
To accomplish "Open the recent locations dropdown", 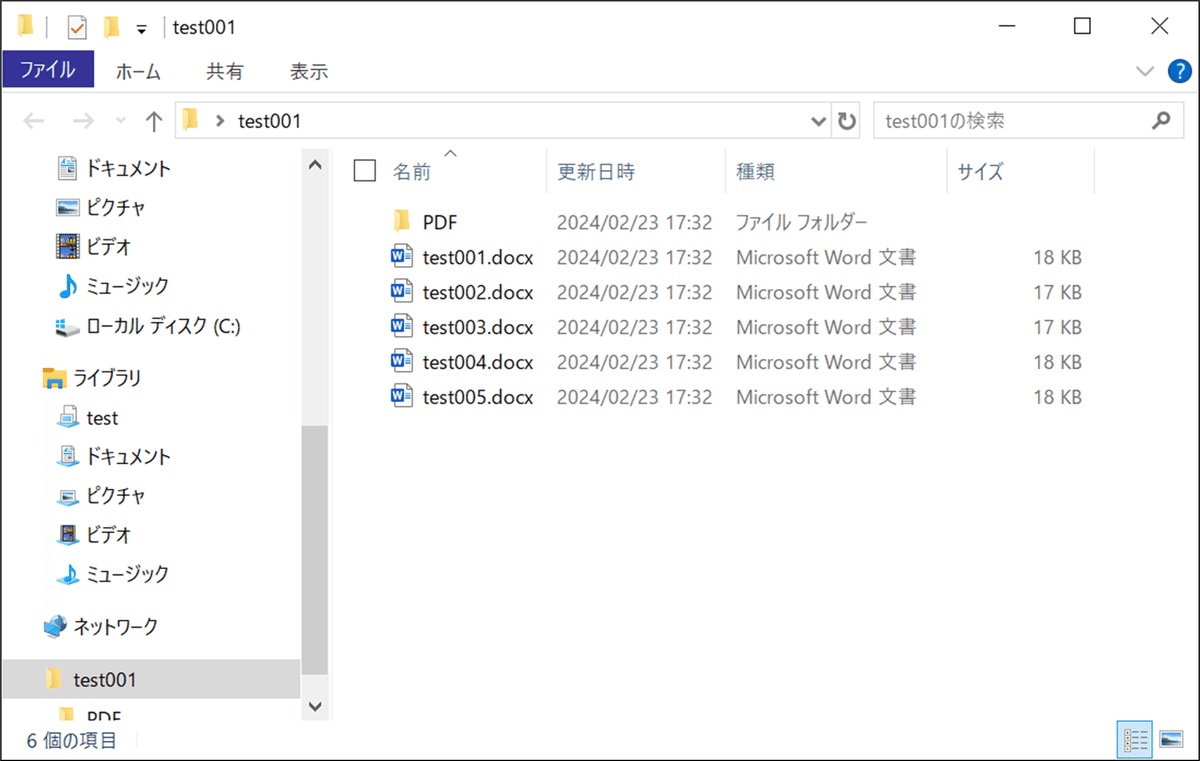I will point(121,121).
